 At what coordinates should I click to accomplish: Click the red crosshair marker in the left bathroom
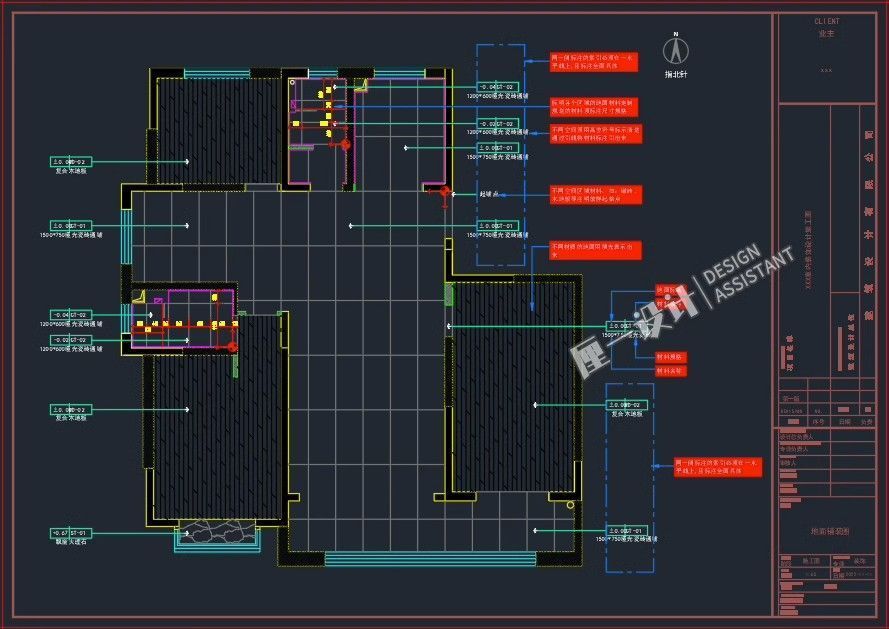[x=232, y=346]
